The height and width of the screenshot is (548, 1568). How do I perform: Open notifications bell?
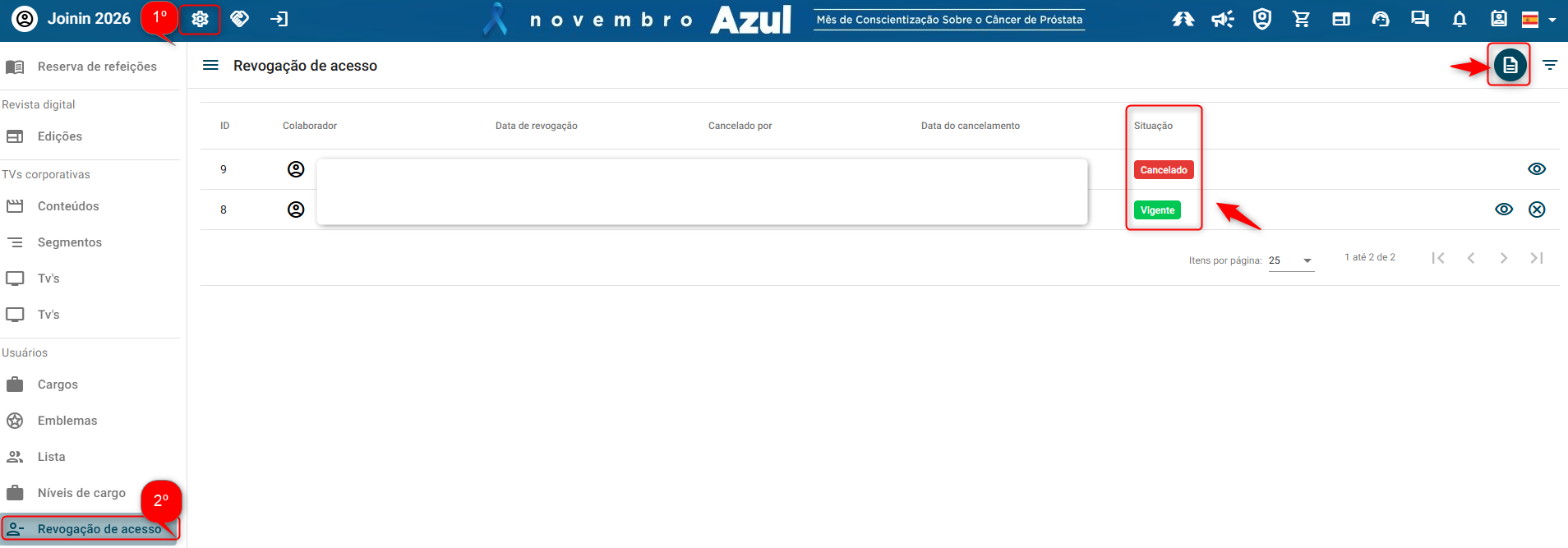pyautogui.click(x=1460, y=19)
